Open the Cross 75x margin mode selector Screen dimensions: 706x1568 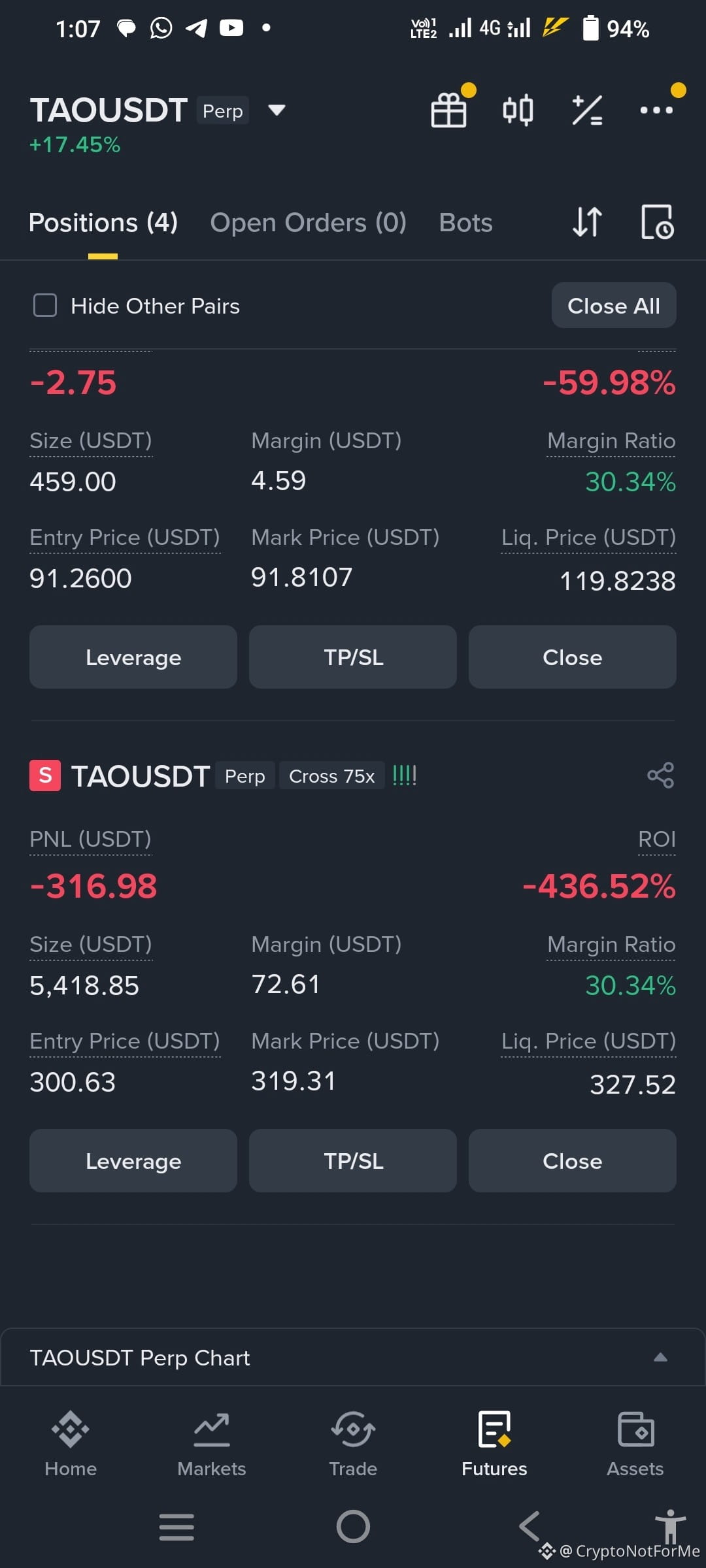point(331,776)
